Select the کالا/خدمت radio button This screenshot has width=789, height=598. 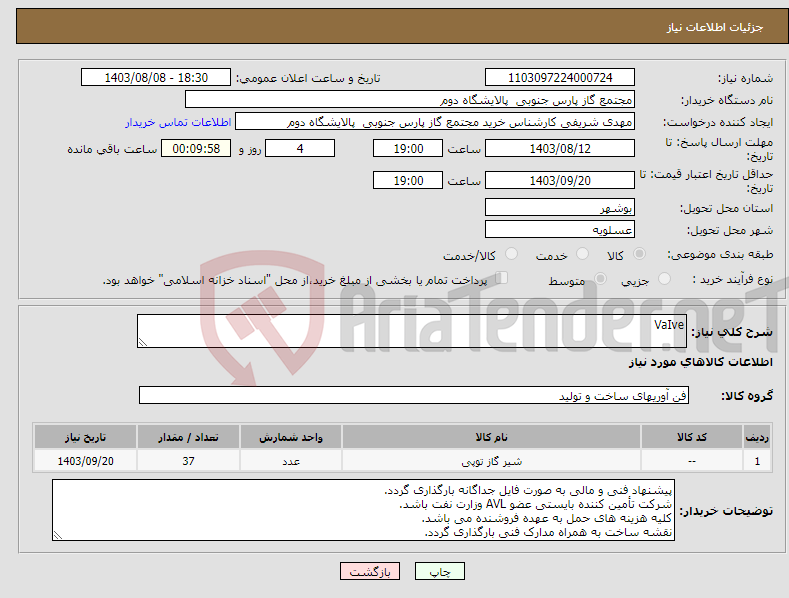point(511,254)
